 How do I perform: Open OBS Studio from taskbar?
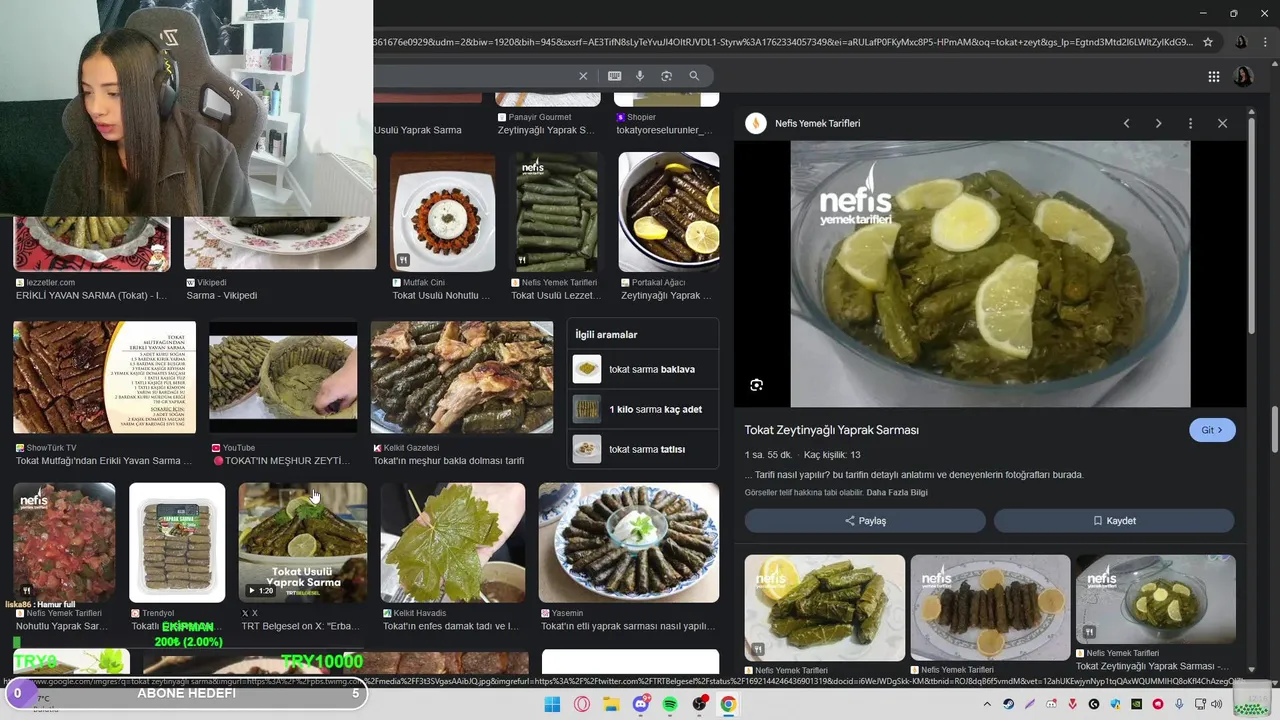pyautogui.click(x=699, y=704)
